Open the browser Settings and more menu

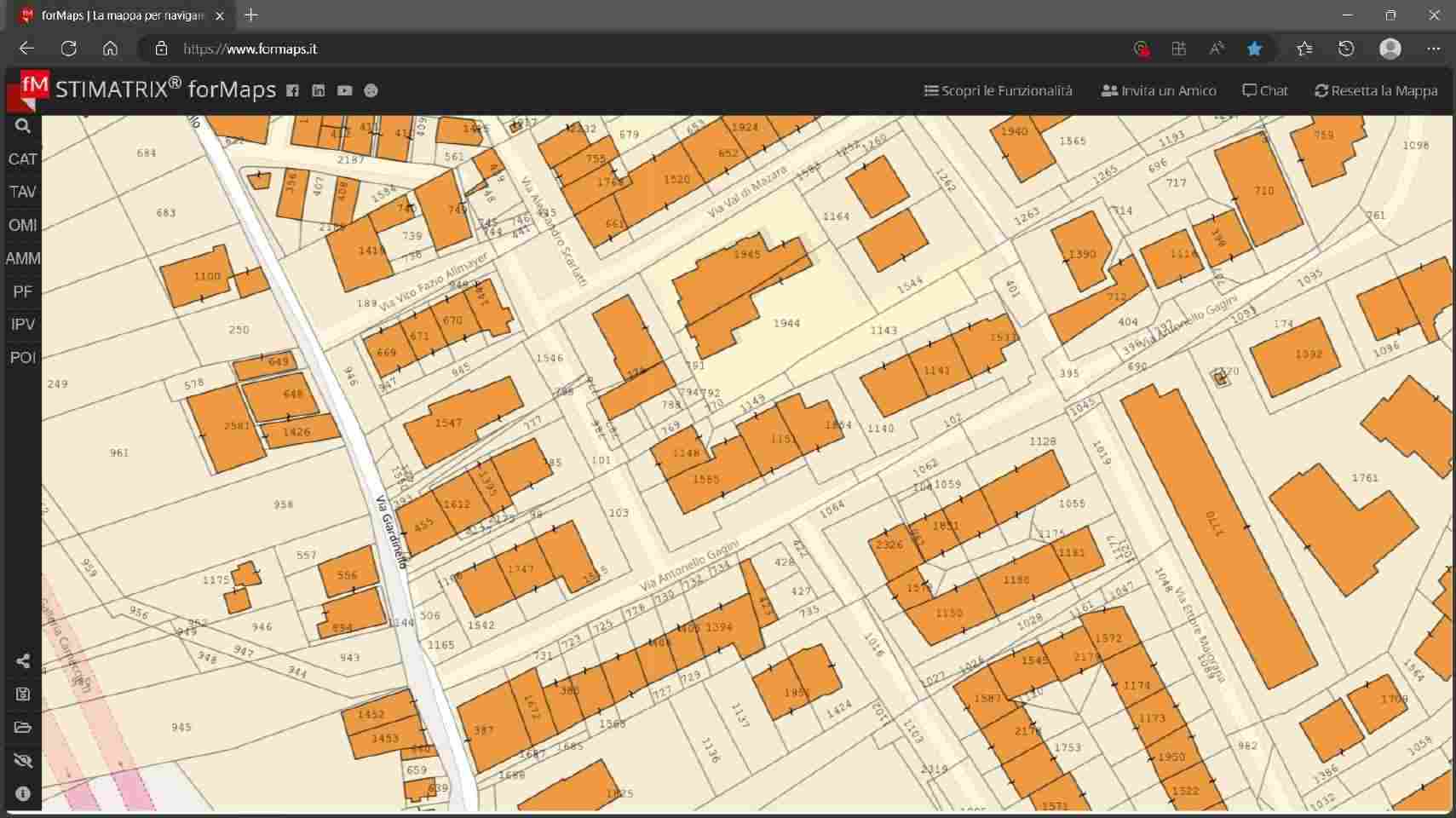[x=1433, y=49]
